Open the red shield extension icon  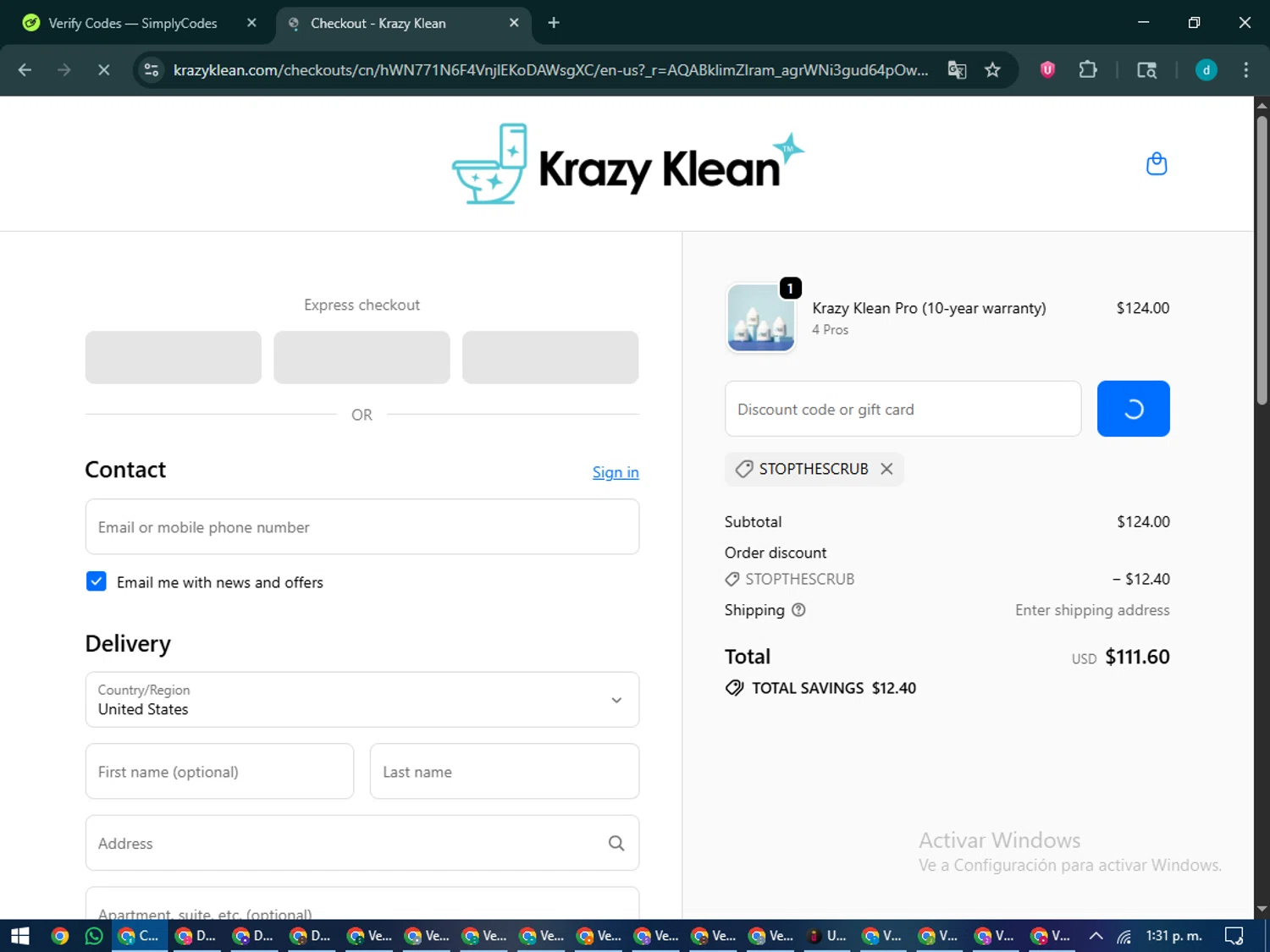click(1047, 70)
